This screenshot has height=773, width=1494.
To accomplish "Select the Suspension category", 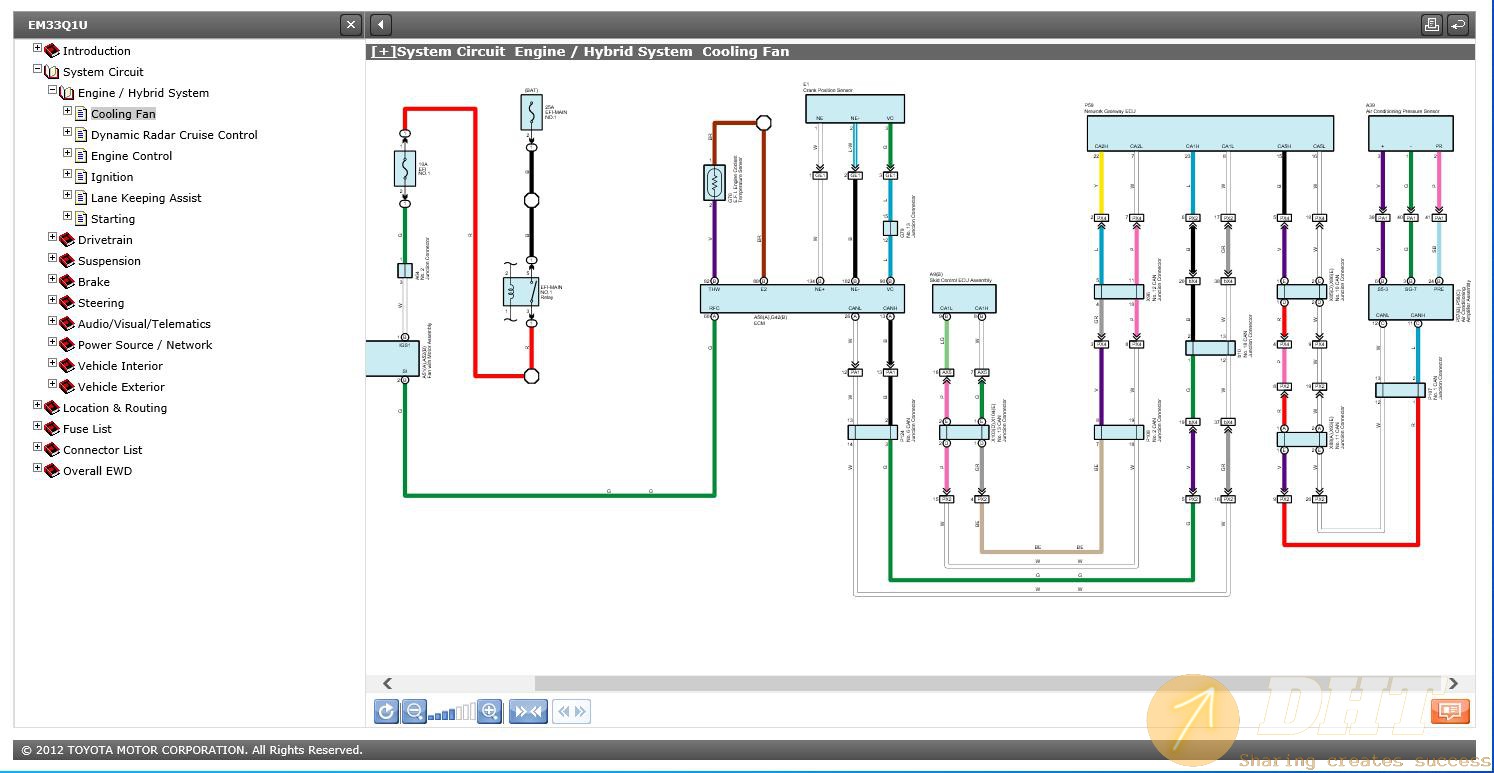I will tap(109, 261).
